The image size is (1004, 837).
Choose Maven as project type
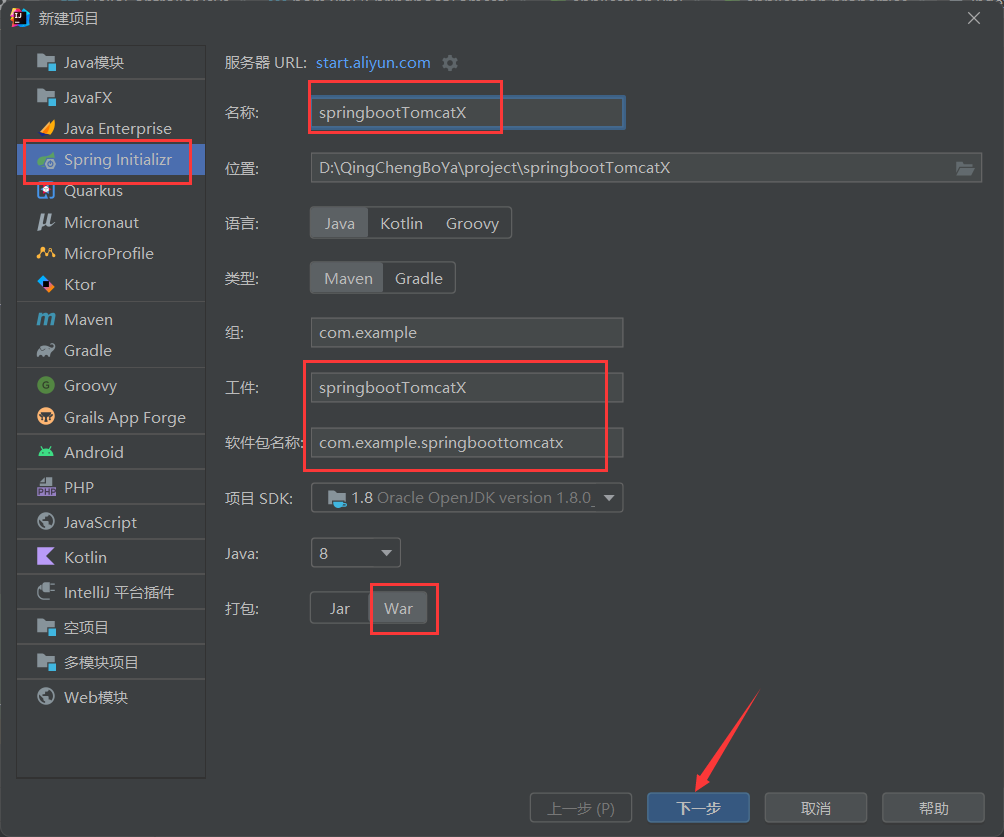(348, 278)
